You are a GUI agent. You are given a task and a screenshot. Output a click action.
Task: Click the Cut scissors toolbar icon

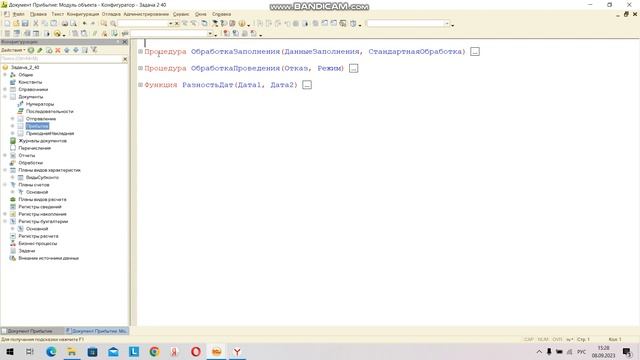(36, 24)
